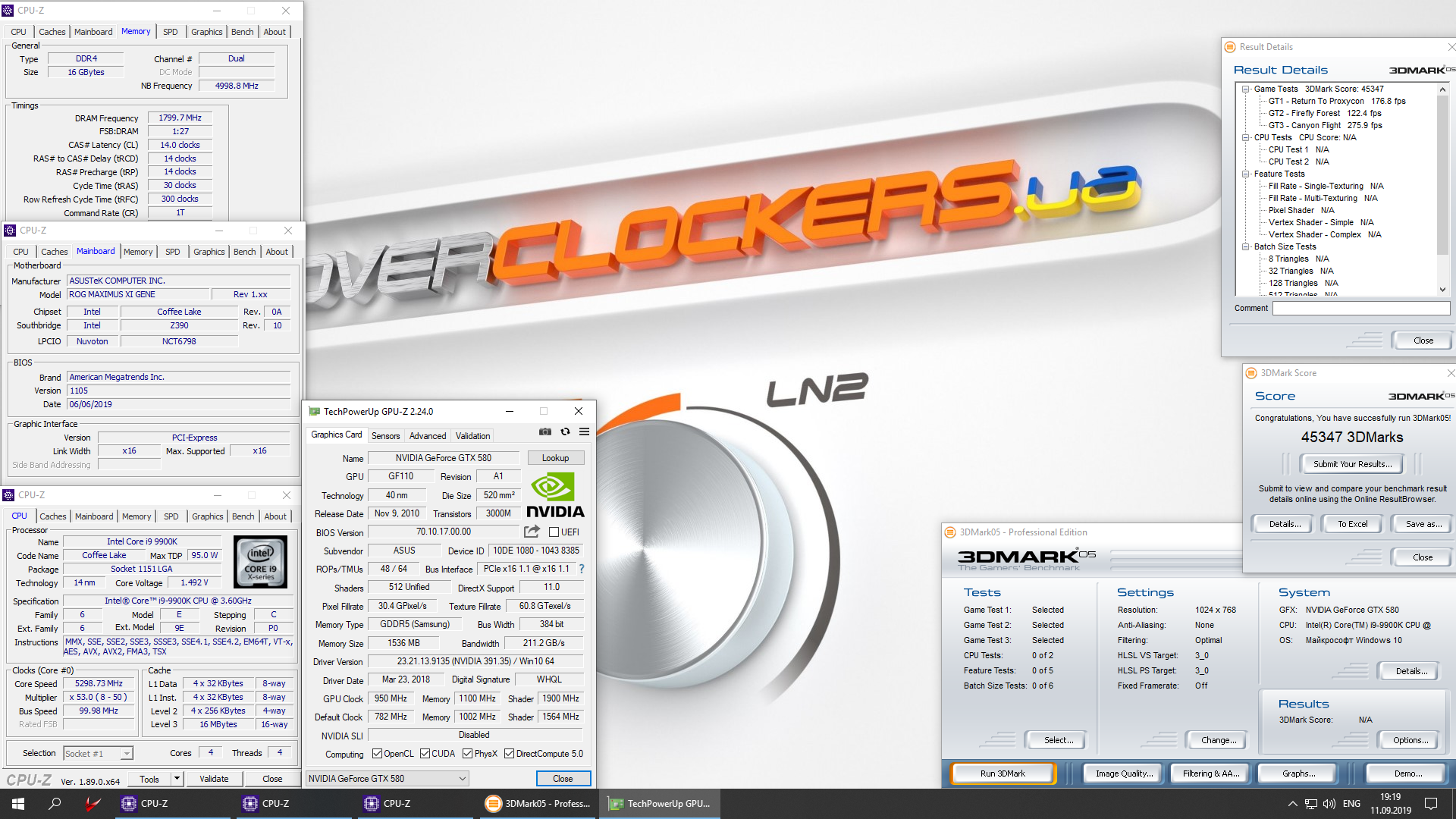Collapse the Feature Tests tree node
The width and height of the screenshot is (1456, 819).
point(1245,174)
